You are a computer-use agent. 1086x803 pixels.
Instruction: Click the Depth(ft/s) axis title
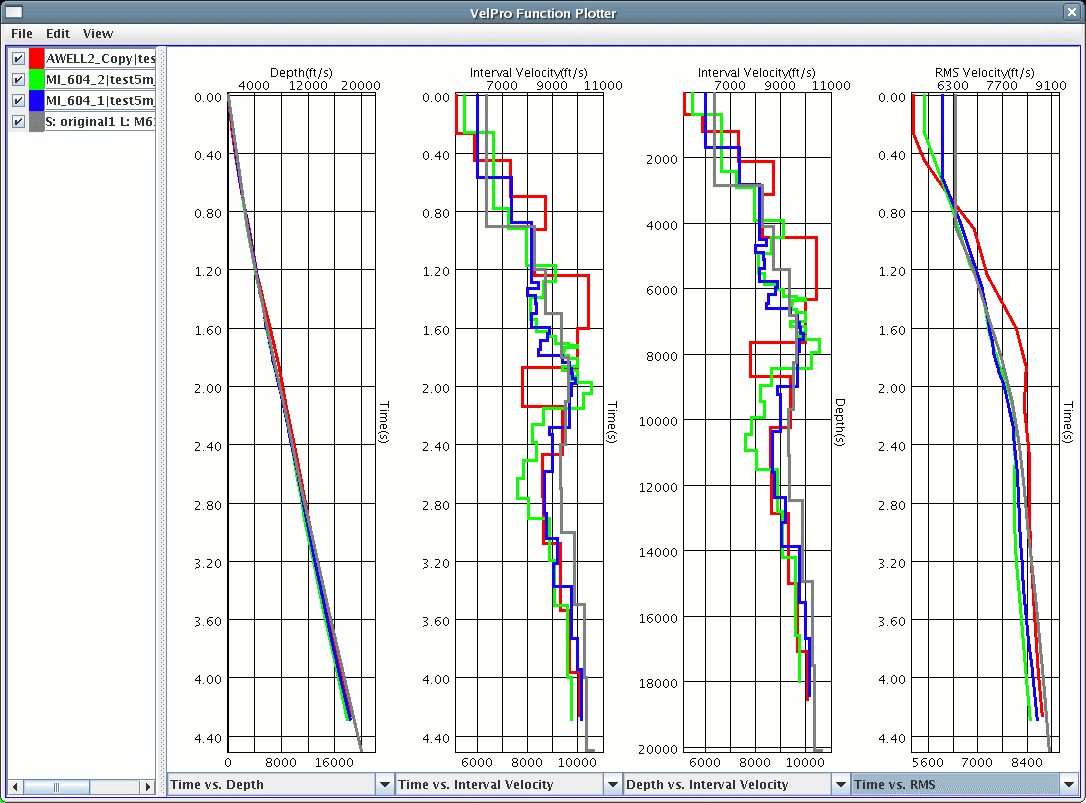pyautogui.click(x=301, y=72)
